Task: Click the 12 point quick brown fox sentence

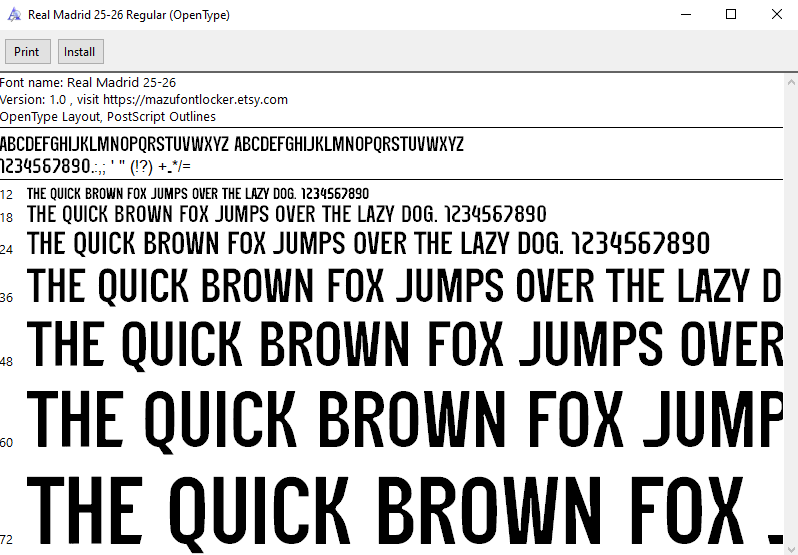Action: point(198,194)
